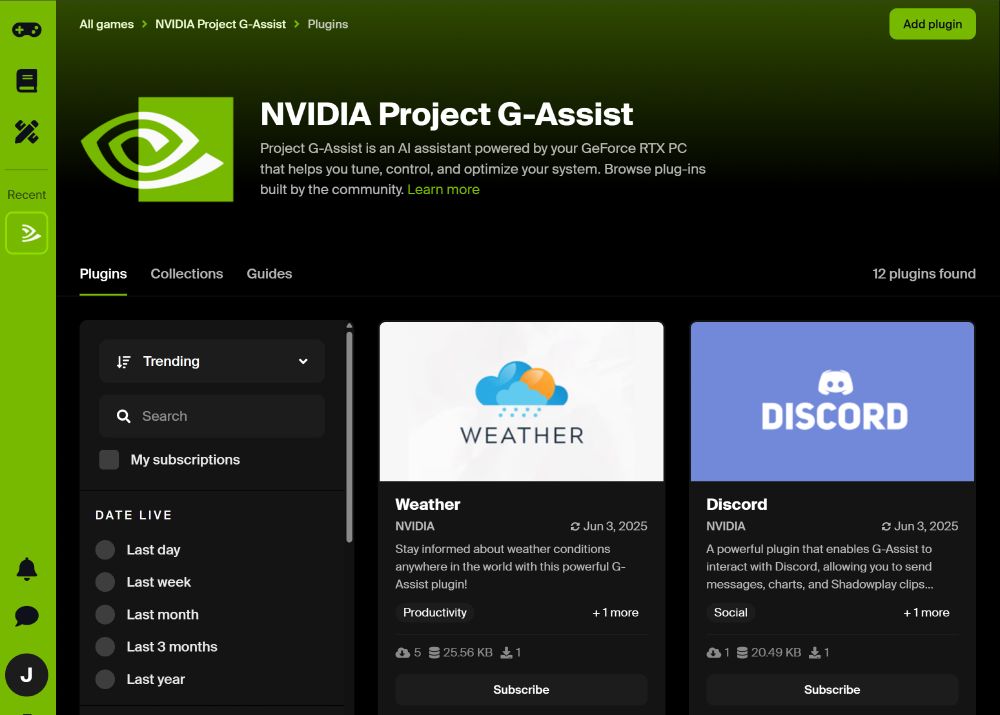This screenshot has height=715, width=1000.
Task: Click Weather downloads arrow icon
Action: click(506, 652)
